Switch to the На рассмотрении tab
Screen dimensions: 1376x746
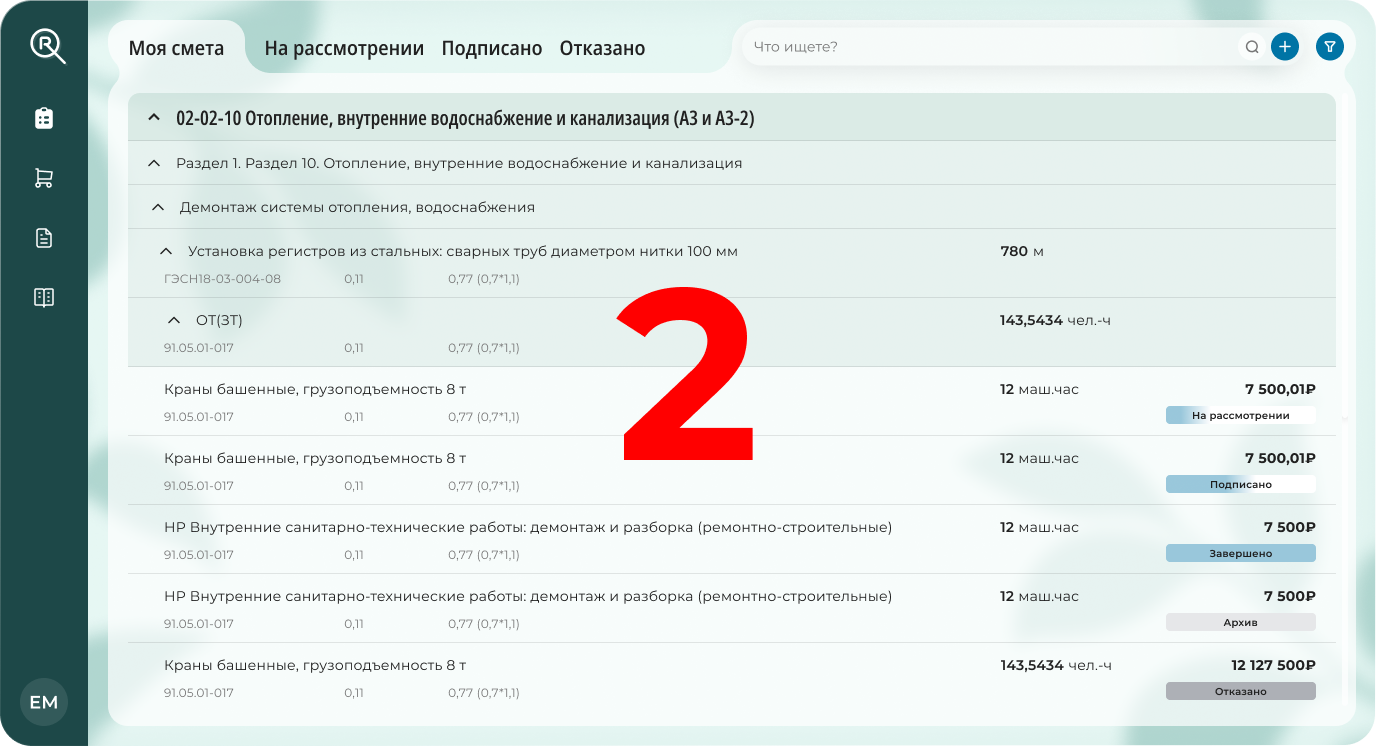(x=342, y=47)
